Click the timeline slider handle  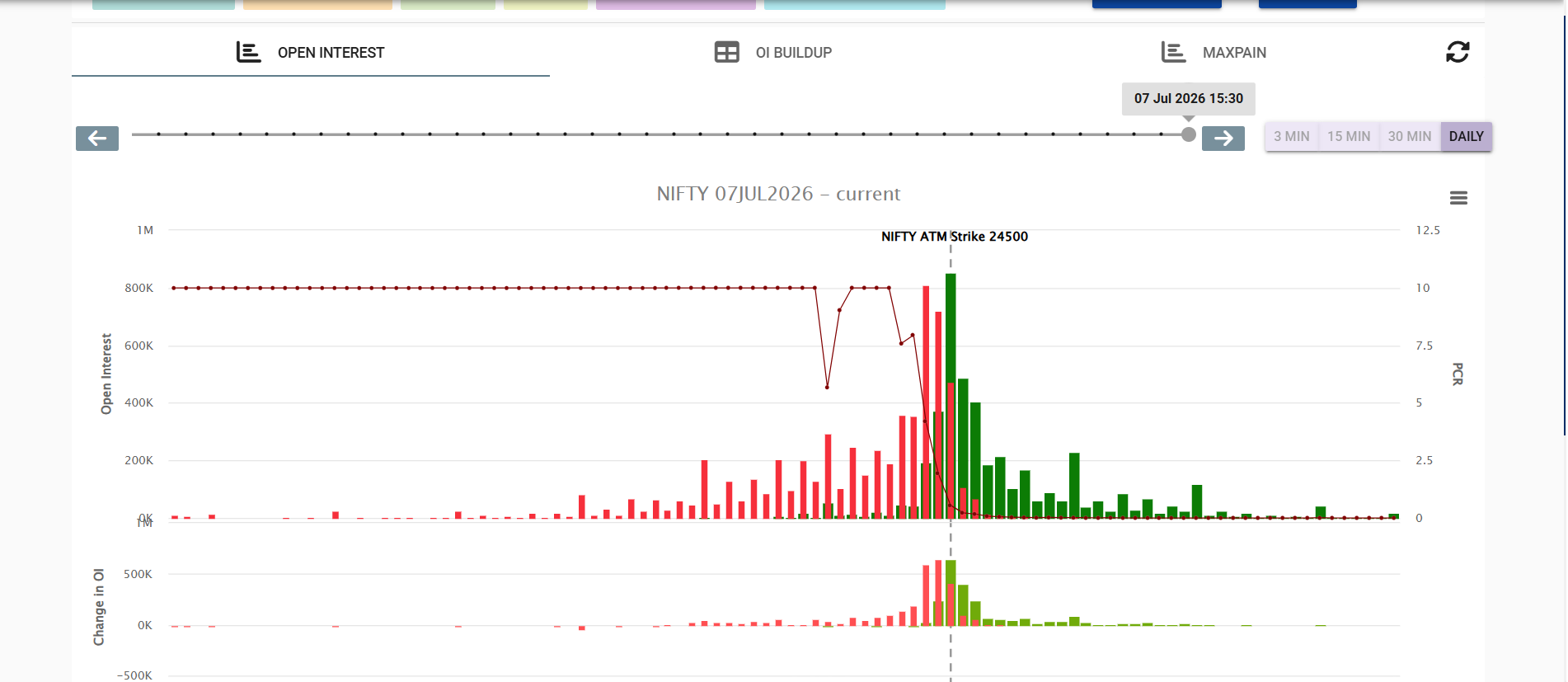[x=1188, y=134]
